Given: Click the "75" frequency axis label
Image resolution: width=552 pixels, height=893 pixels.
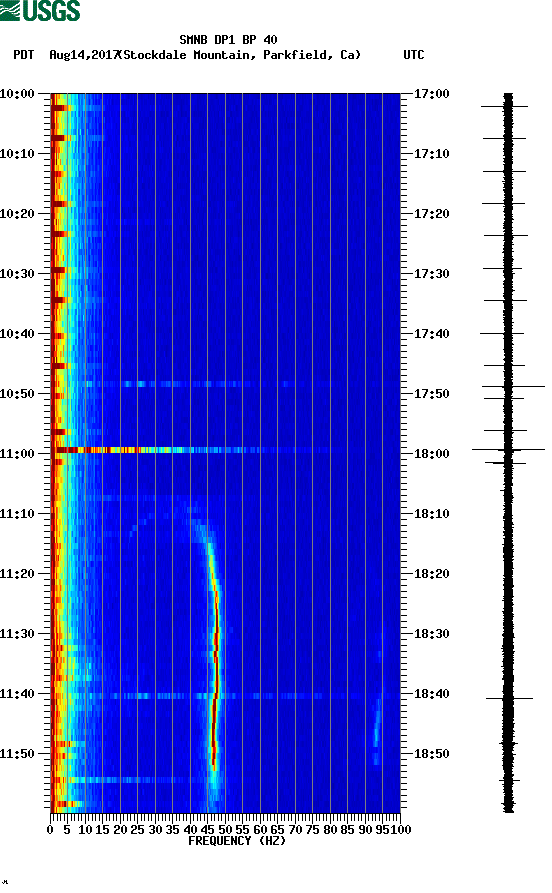Looking at the screenshot, I should [x=312, y=830].
